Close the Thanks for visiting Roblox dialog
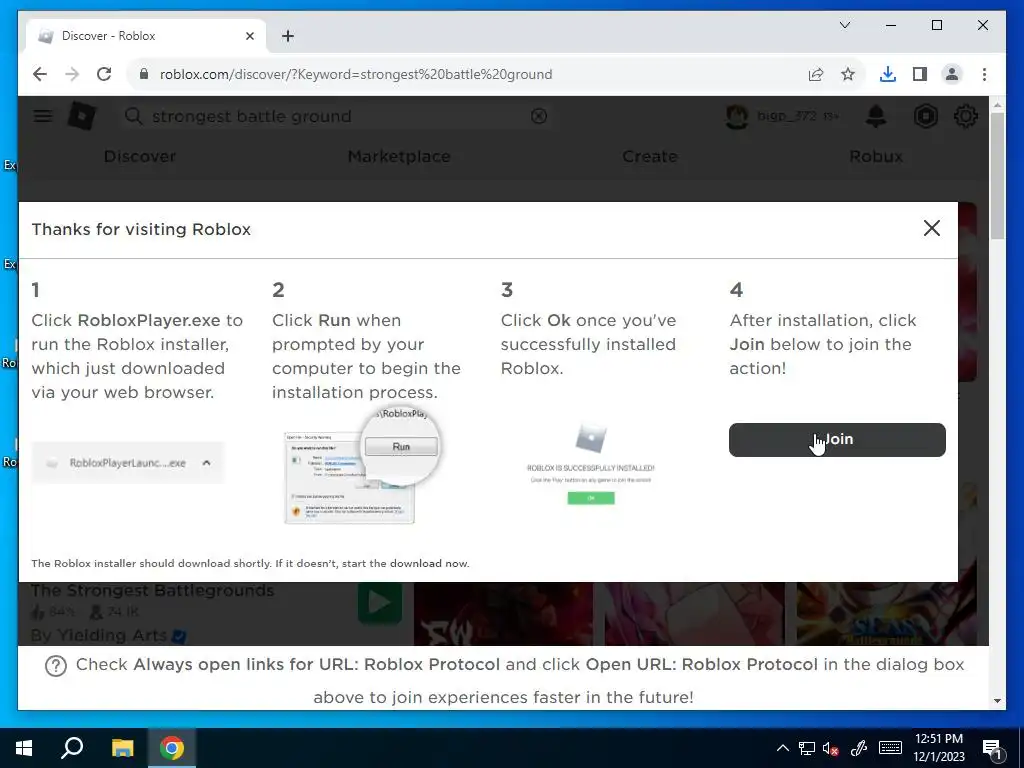The width and height of the screenshot is (1024, 768). pos(932,228)
